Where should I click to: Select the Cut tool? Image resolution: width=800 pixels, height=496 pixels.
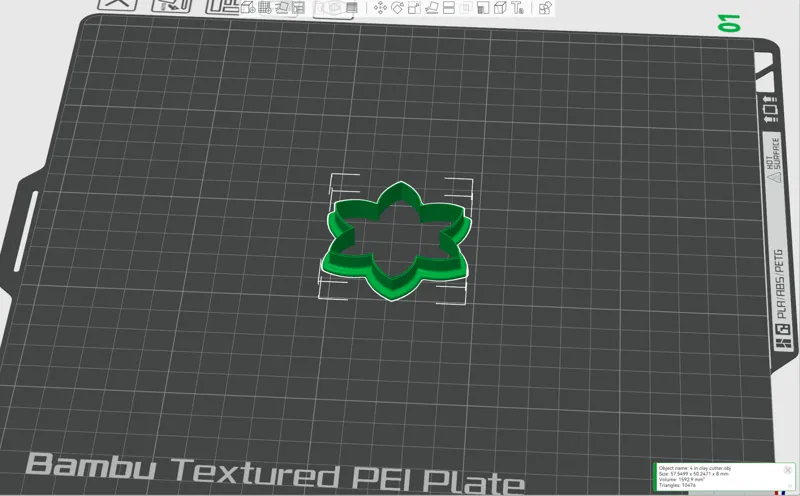[449, 7]
